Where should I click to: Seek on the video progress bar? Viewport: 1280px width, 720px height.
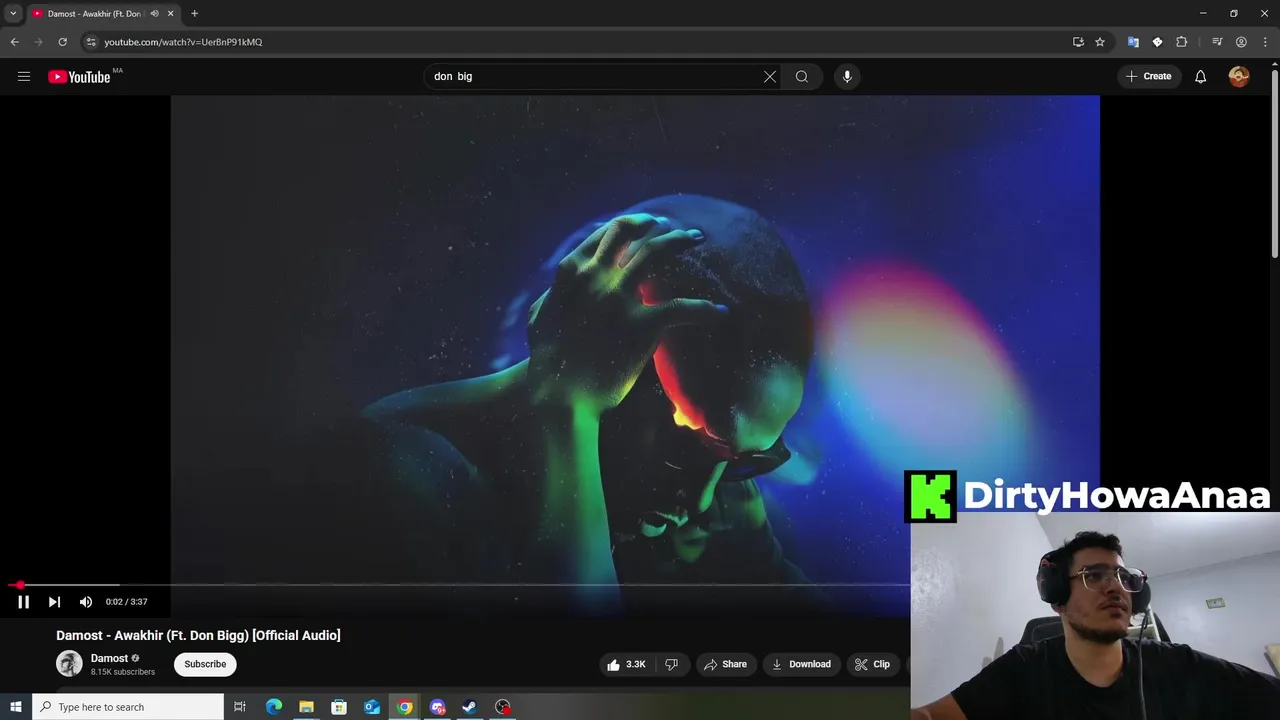click(460, 585)
